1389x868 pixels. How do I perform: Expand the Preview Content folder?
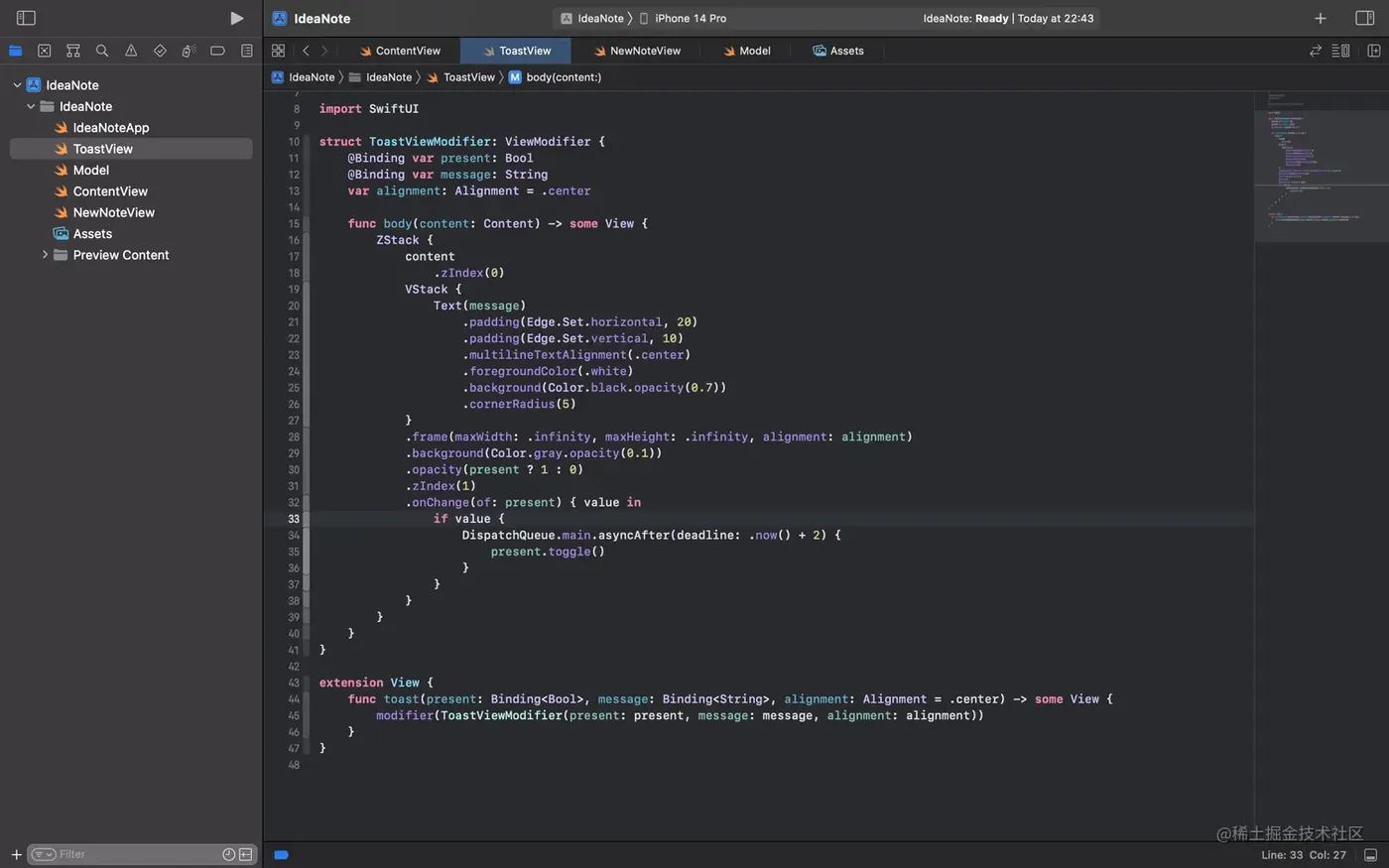(45, 255)
